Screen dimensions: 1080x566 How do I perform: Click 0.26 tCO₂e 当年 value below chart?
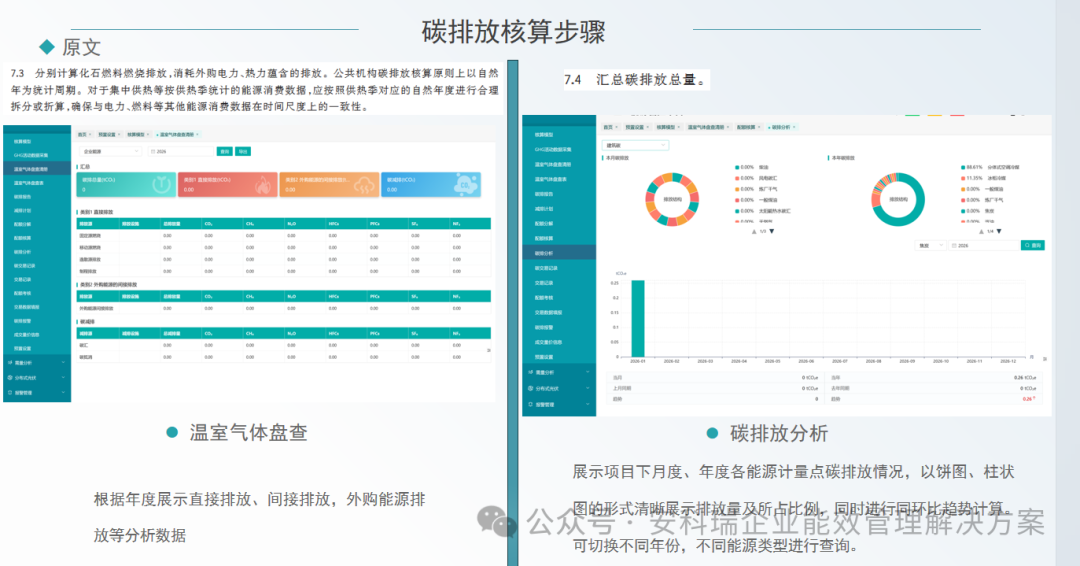[1026, 378]
